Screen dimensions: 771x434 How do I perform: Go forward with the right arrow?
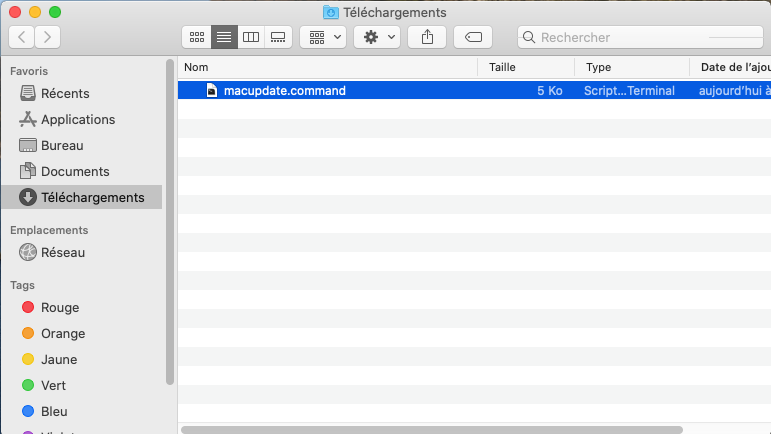tap(47, 37)
